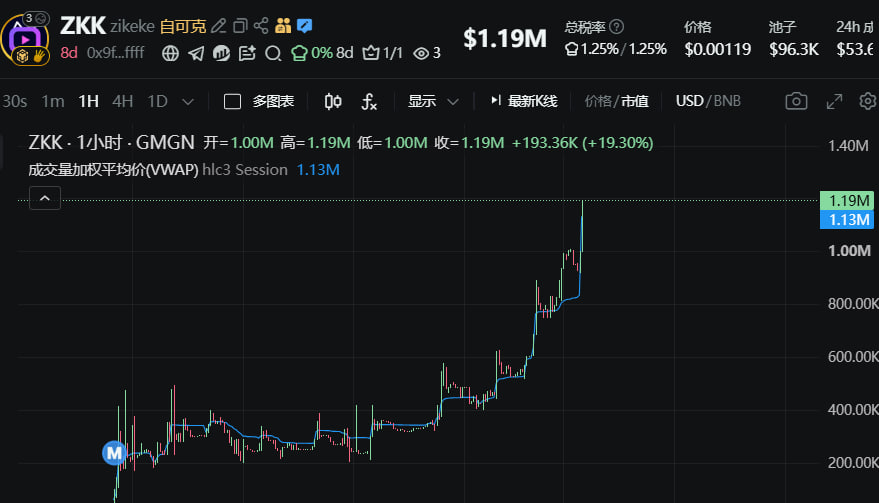Click the pool value $96.3K
The height and width of the screenshot is (503, 879).
[794, 49]
